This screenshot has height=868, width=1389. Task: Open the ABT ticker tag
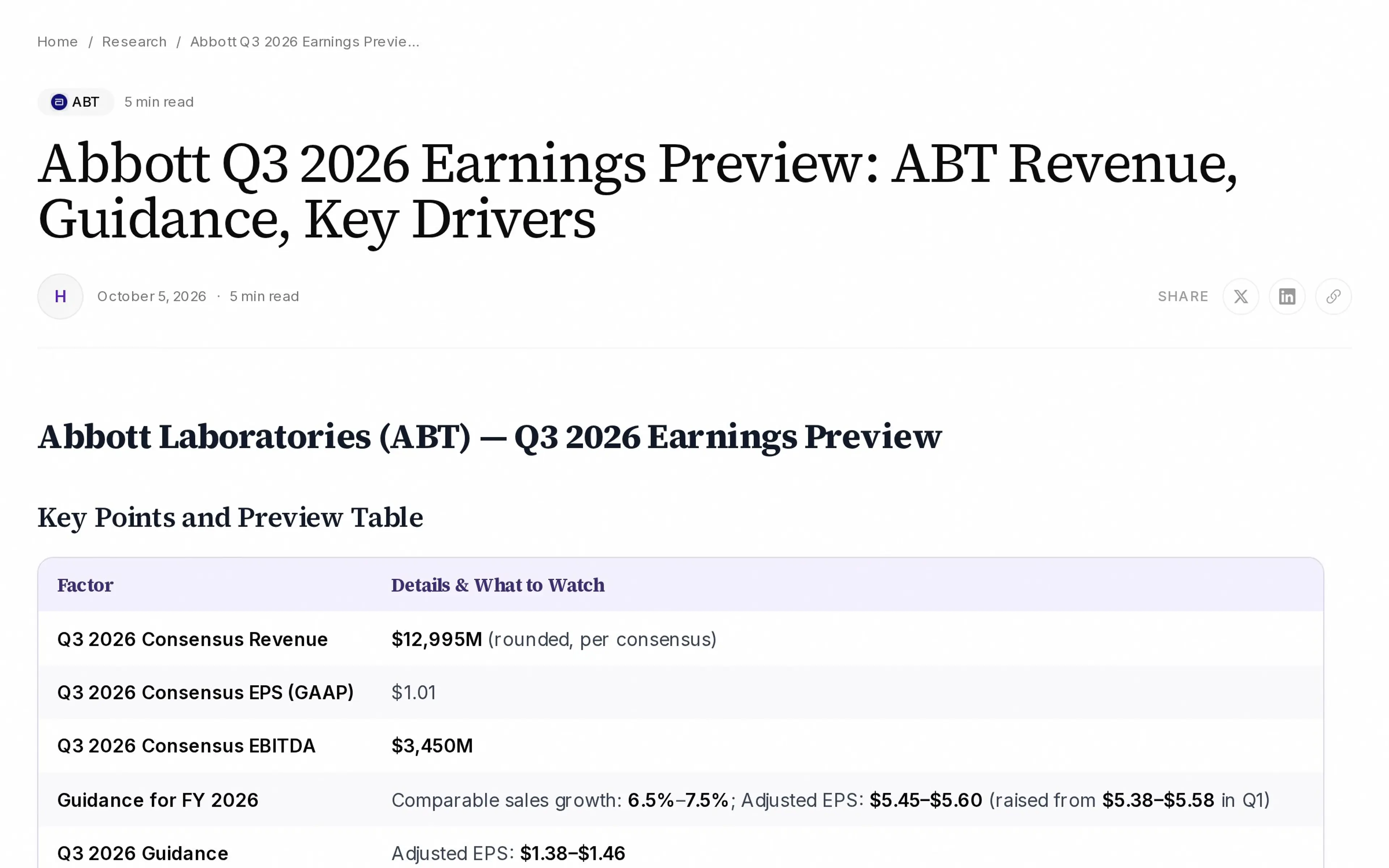(x=76, y=102)
